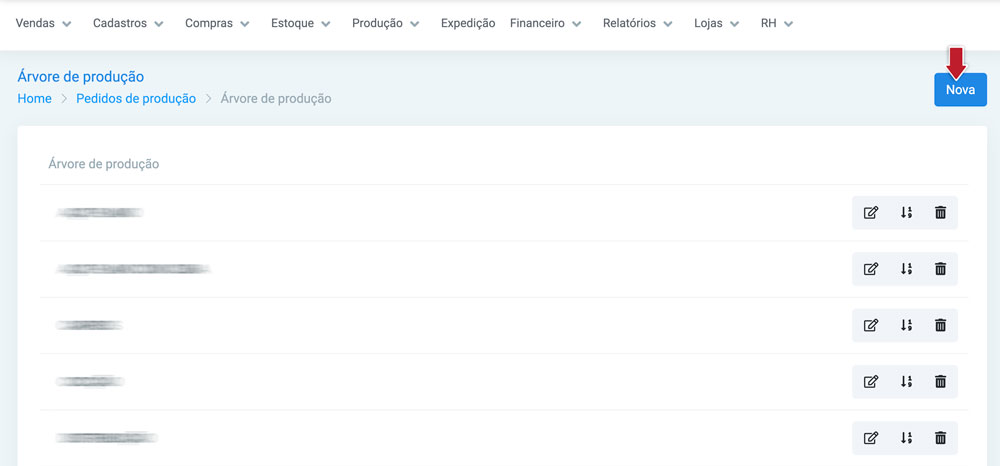Click the blue Nova button

click(960, 90)
